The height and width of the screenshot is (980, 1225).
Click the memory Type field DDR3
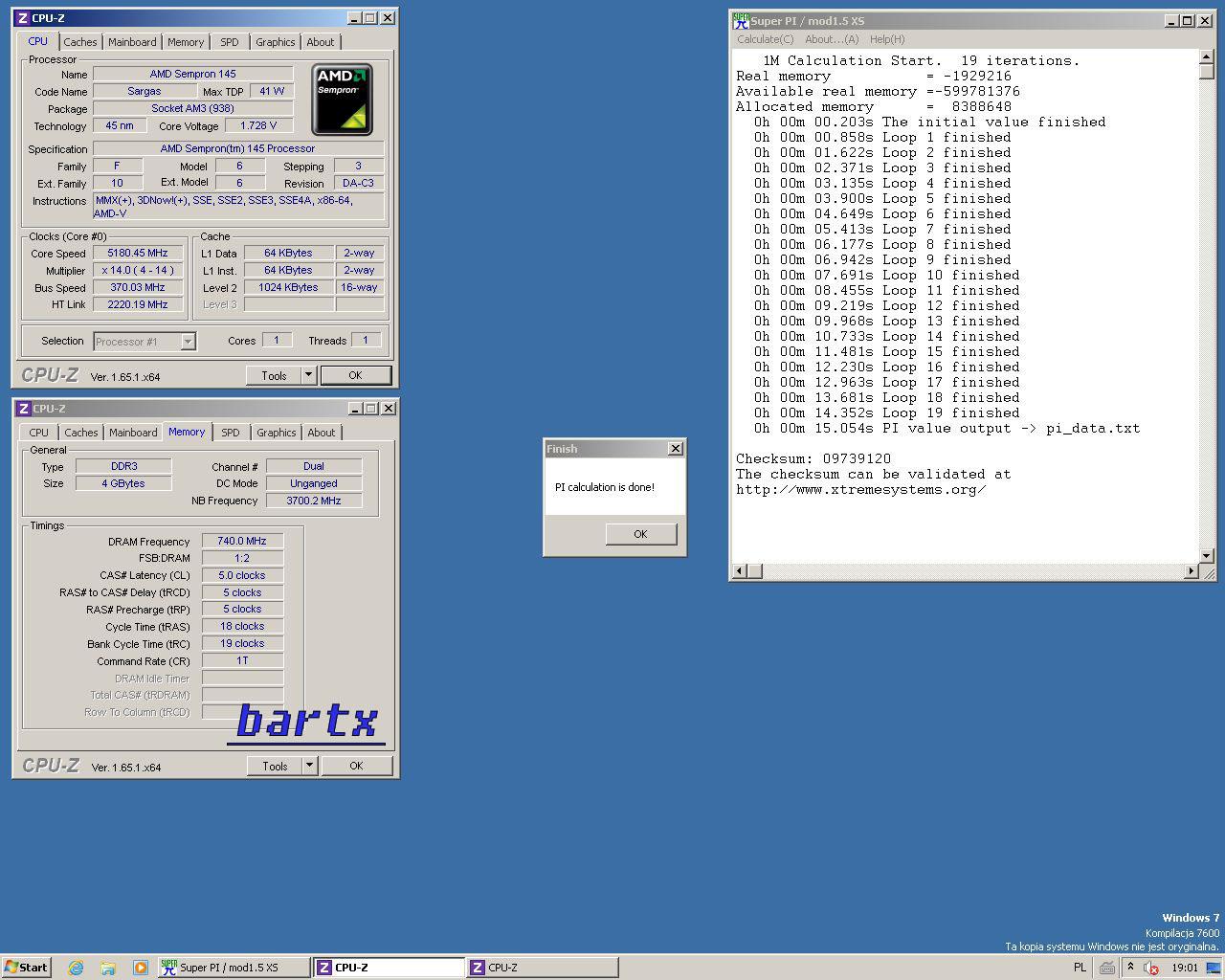pos(123,467)
